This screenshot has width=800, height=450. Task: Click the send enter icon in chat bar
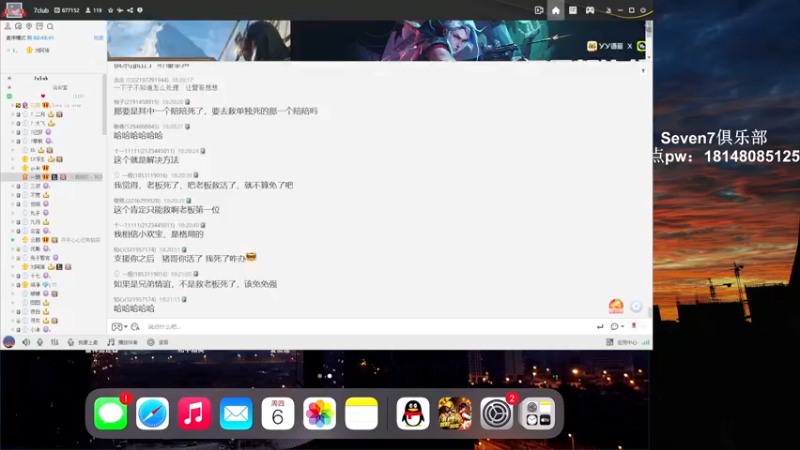(x=600, y=327)
